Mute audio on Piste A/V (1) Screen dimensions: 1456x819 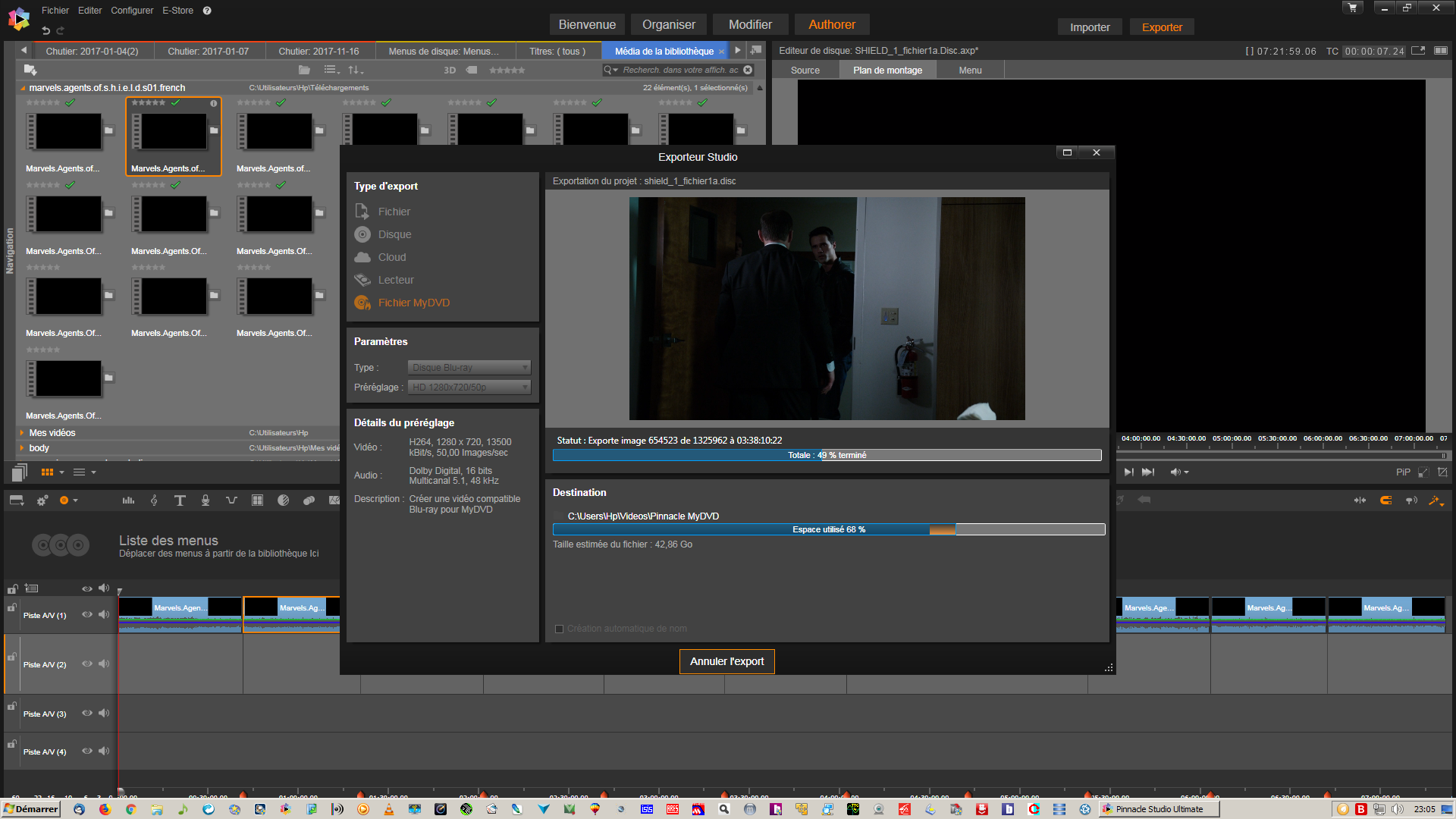click(104, 615)
